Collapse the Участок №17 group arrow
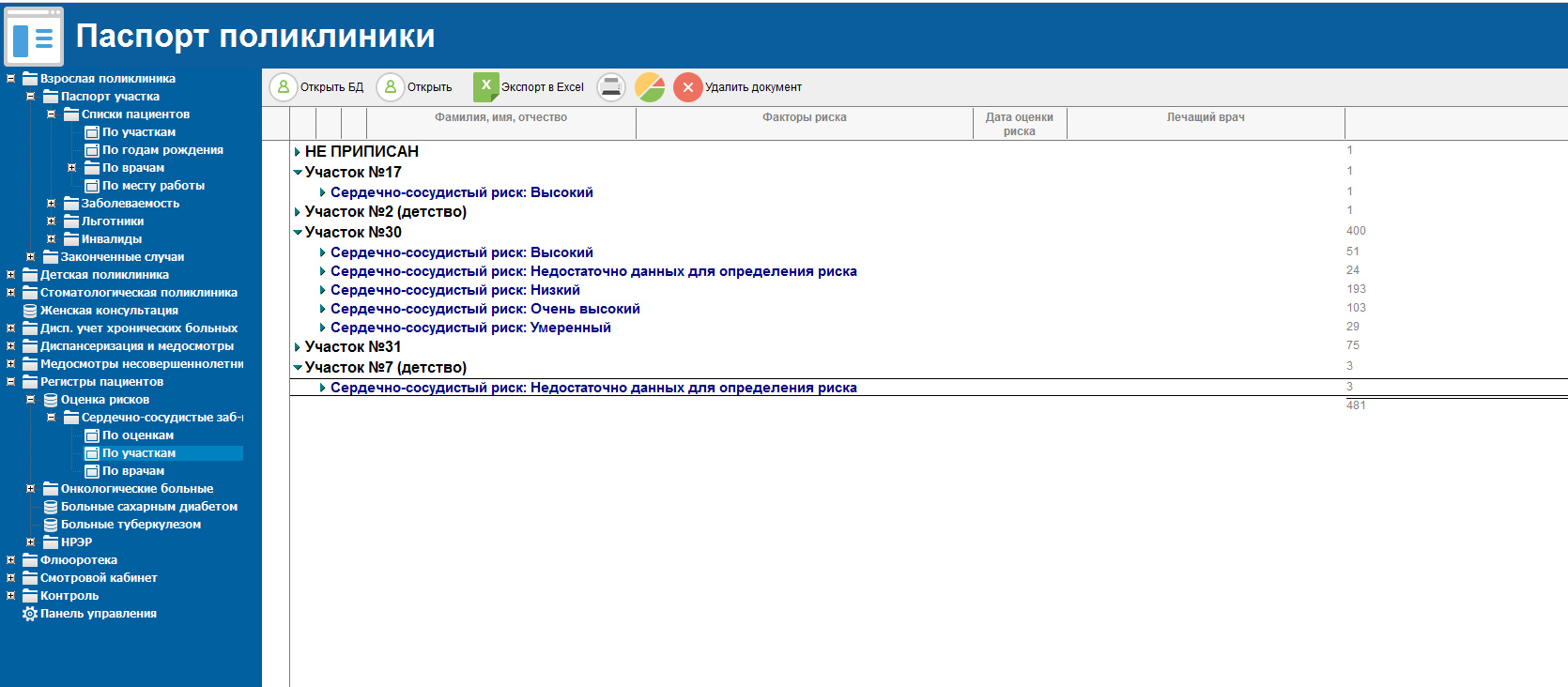This screenshot has width=1568, height=687. (x=298, y=173)
